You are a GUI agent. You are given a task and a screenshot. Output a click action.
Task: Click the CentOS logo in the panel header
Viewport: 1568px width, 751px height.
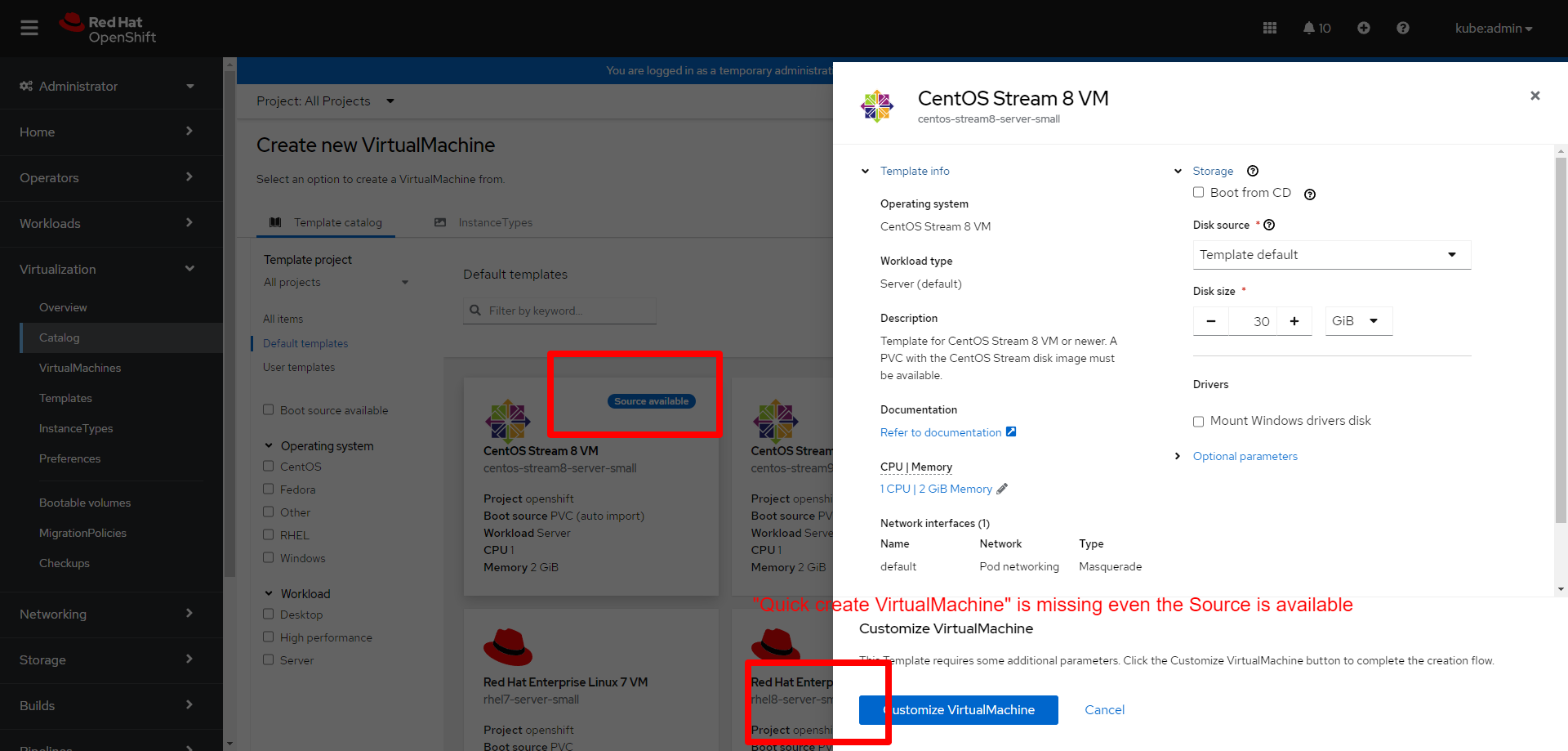877,106
